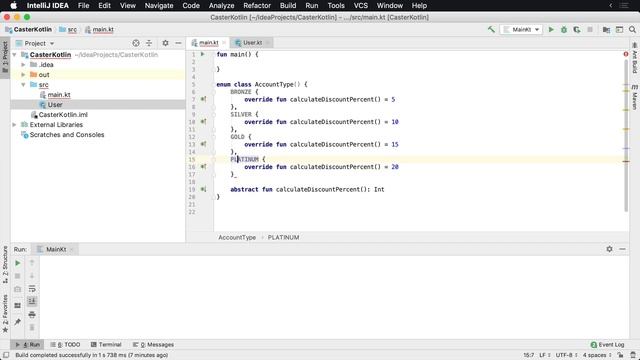The width and height of the screenshot is (640, 360).
Task: Click override gutter icon on line 7
Action: [203, 99]
